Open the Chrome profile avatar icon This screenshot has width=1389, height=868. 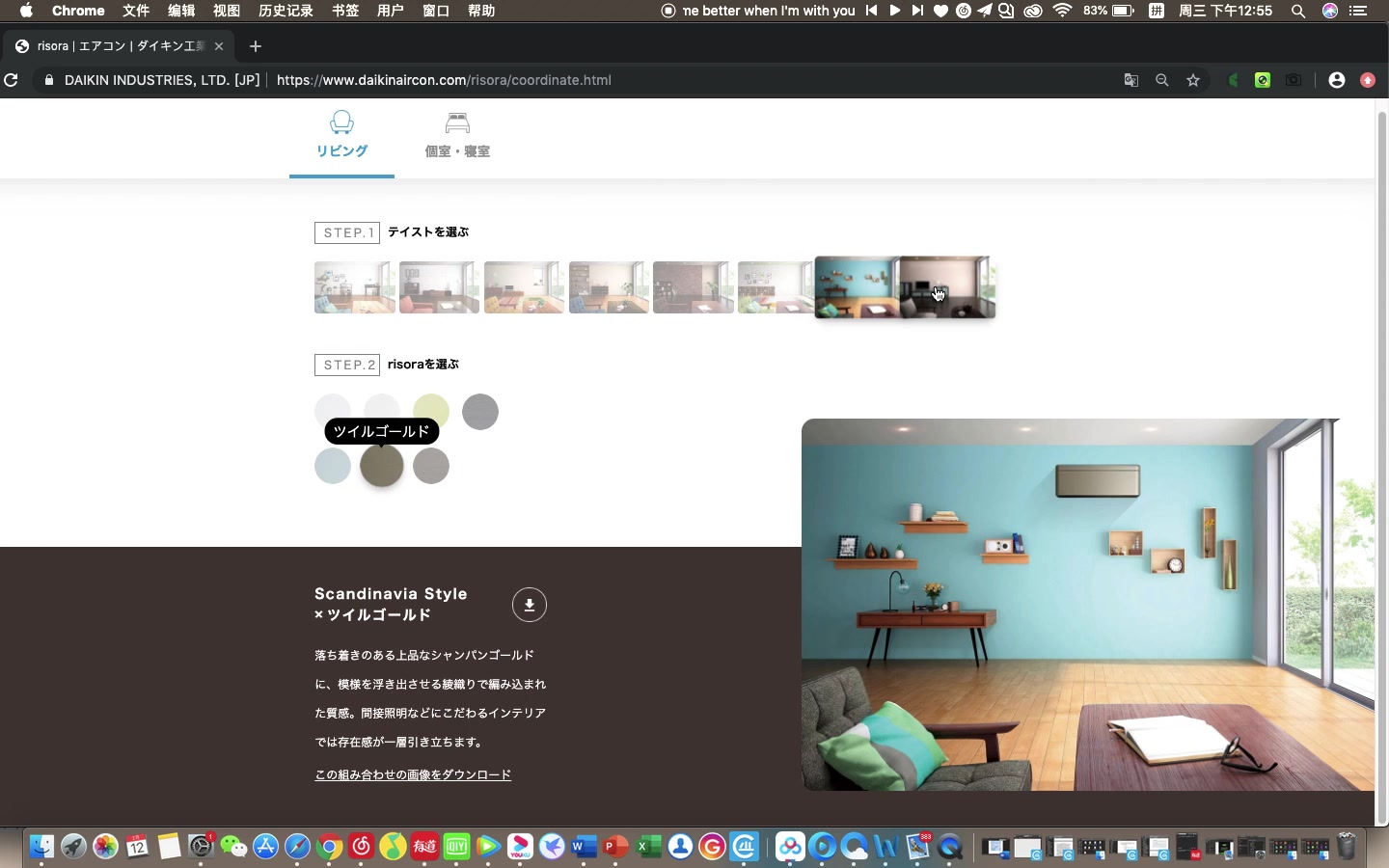1337,80
